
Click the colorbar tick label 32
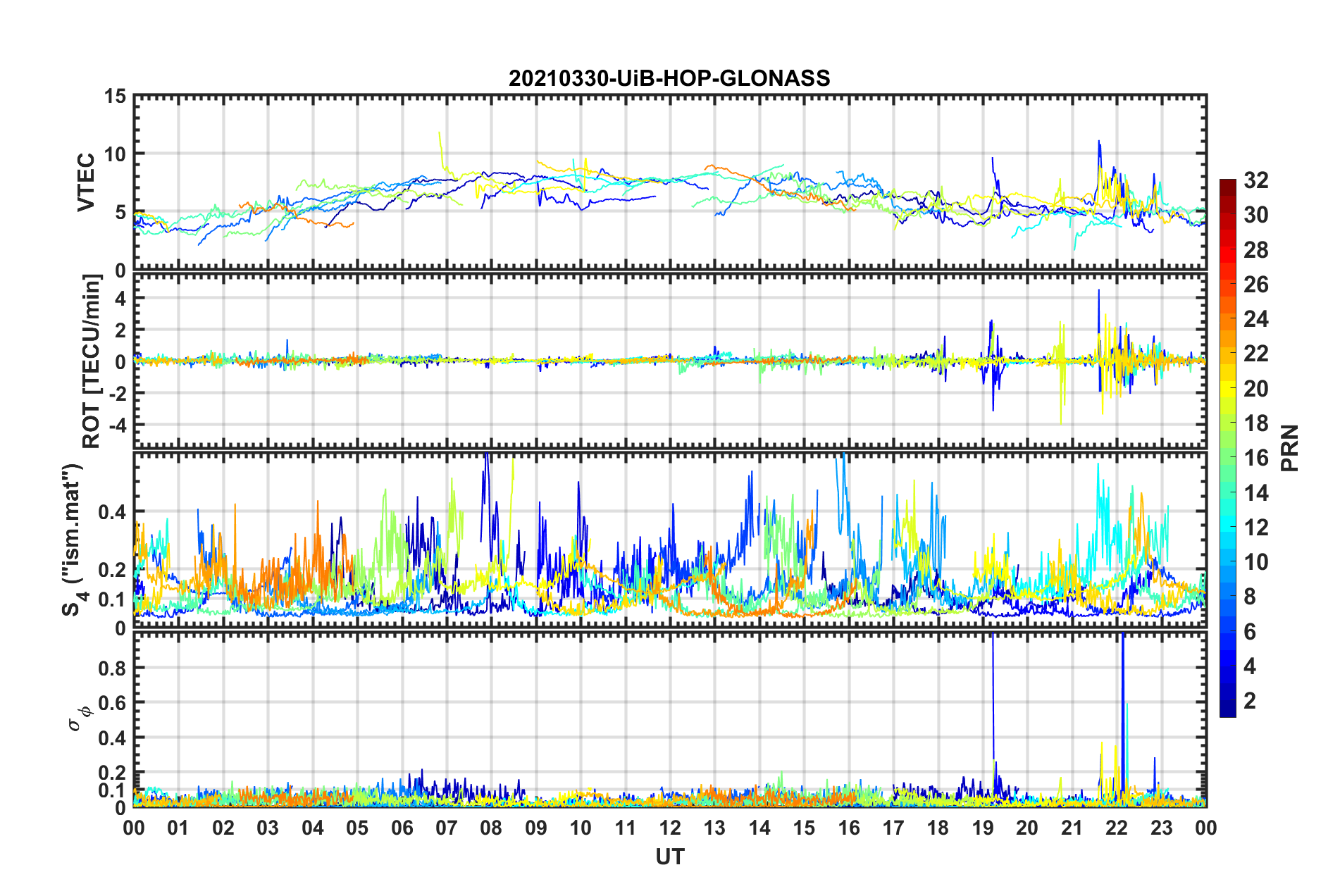click(1256, 180)
